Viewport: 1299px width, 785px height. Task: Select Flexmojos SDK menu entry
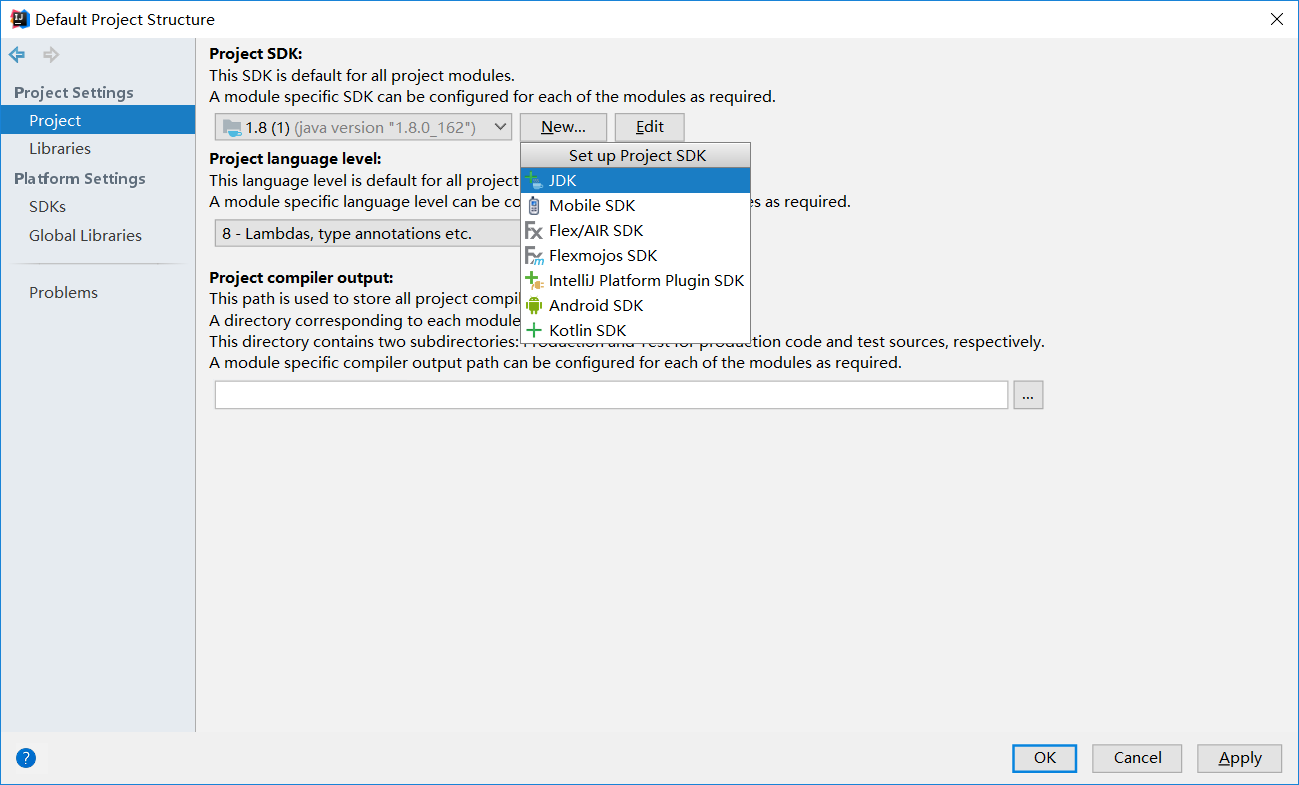tap(603, 256)
